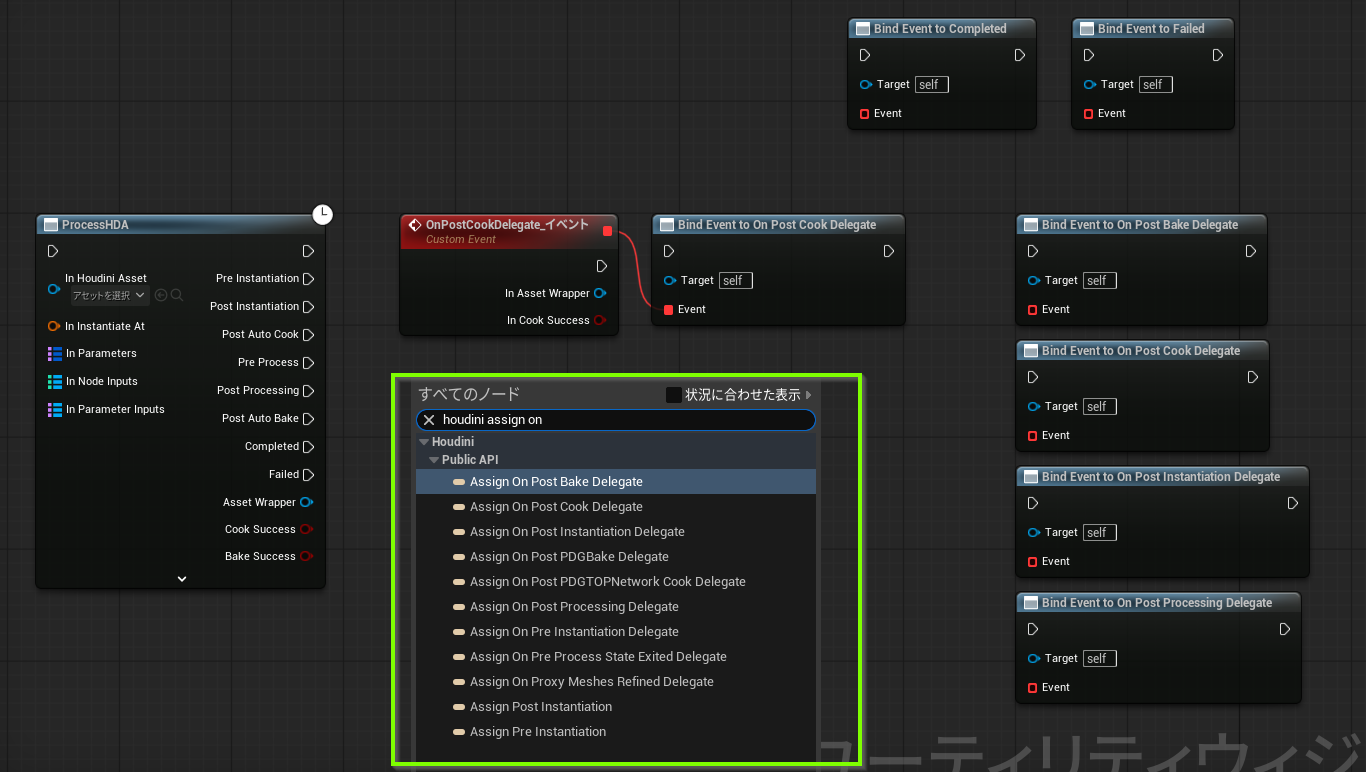This screenshot has height=772, width=1366.
Task: Open the アセットを選択 asset dropdown
Action: click(x=109, y=295)
